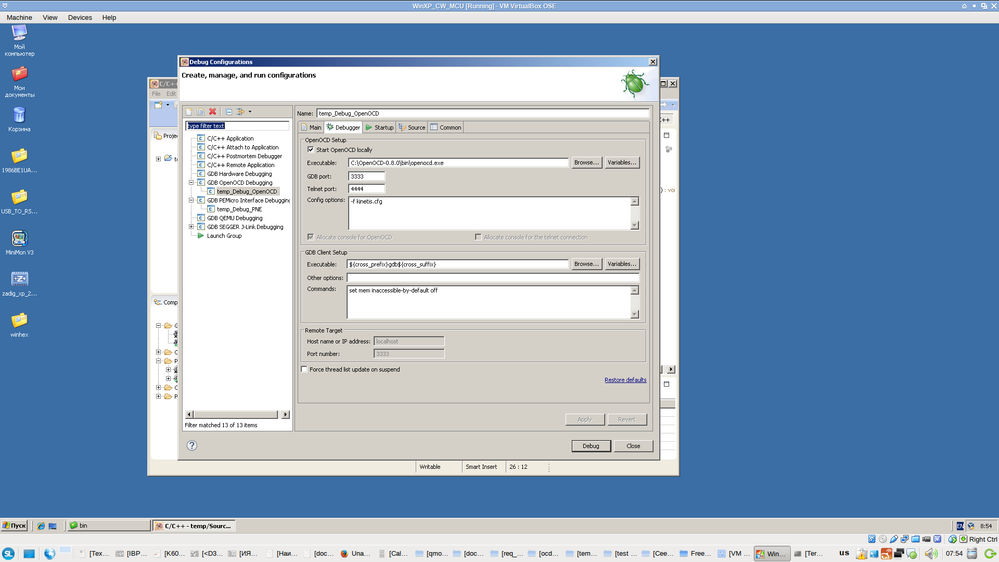This screenshot has width=999, height=562.
Task: Open the VirtualBox Machine menu
Action: [19, 18]
